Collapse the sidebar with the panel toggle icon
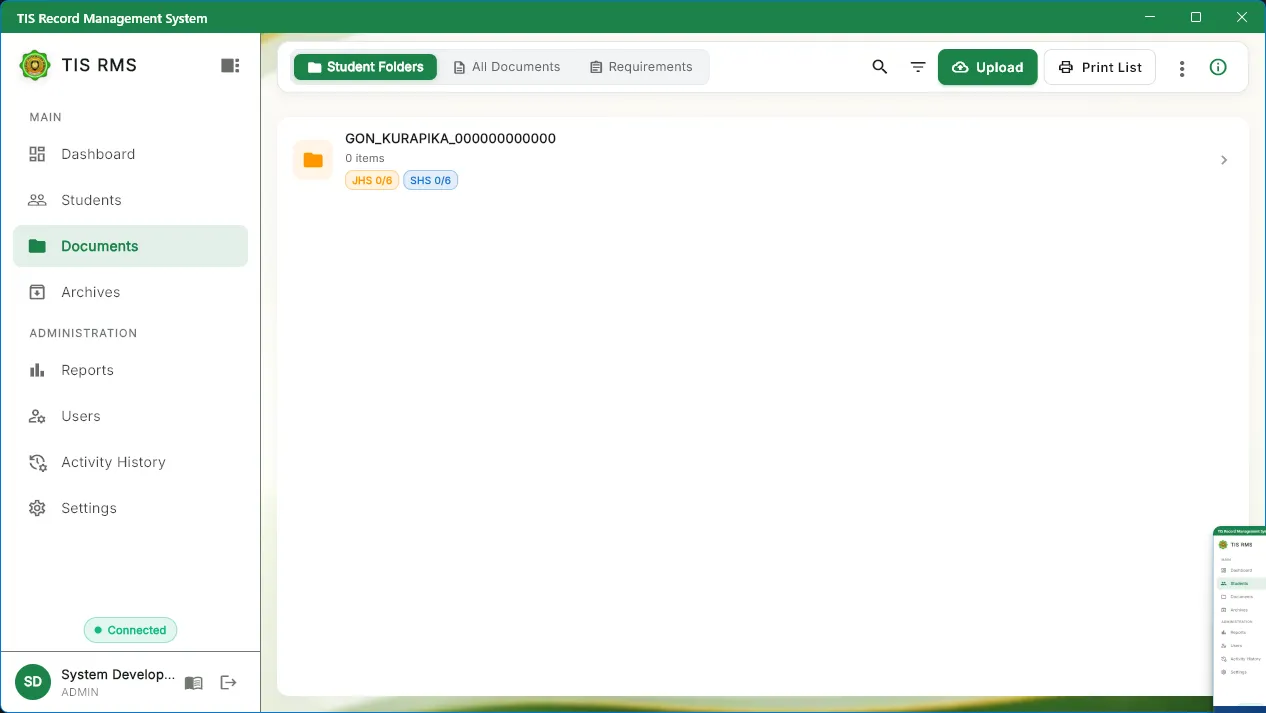Screen dimensions: 1266x713 (x=230, y=65)
